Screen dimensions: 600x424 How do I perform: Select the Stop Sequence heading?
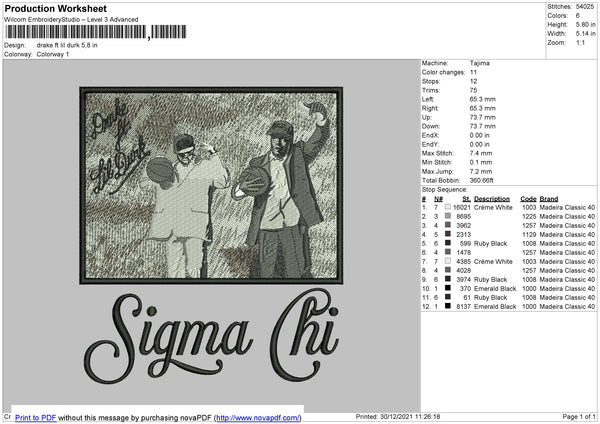(x=445, y=190)
